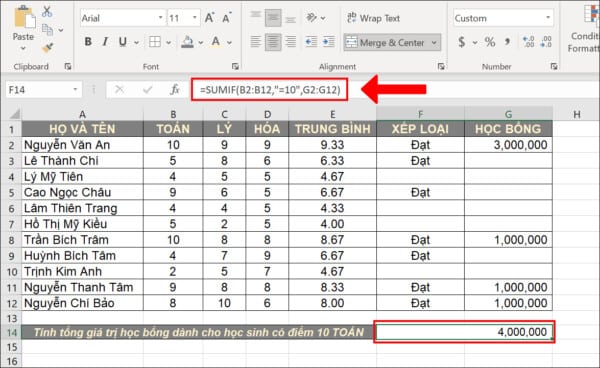Click cell 'Trịnh Kim Anh'

tap(82, 271)
